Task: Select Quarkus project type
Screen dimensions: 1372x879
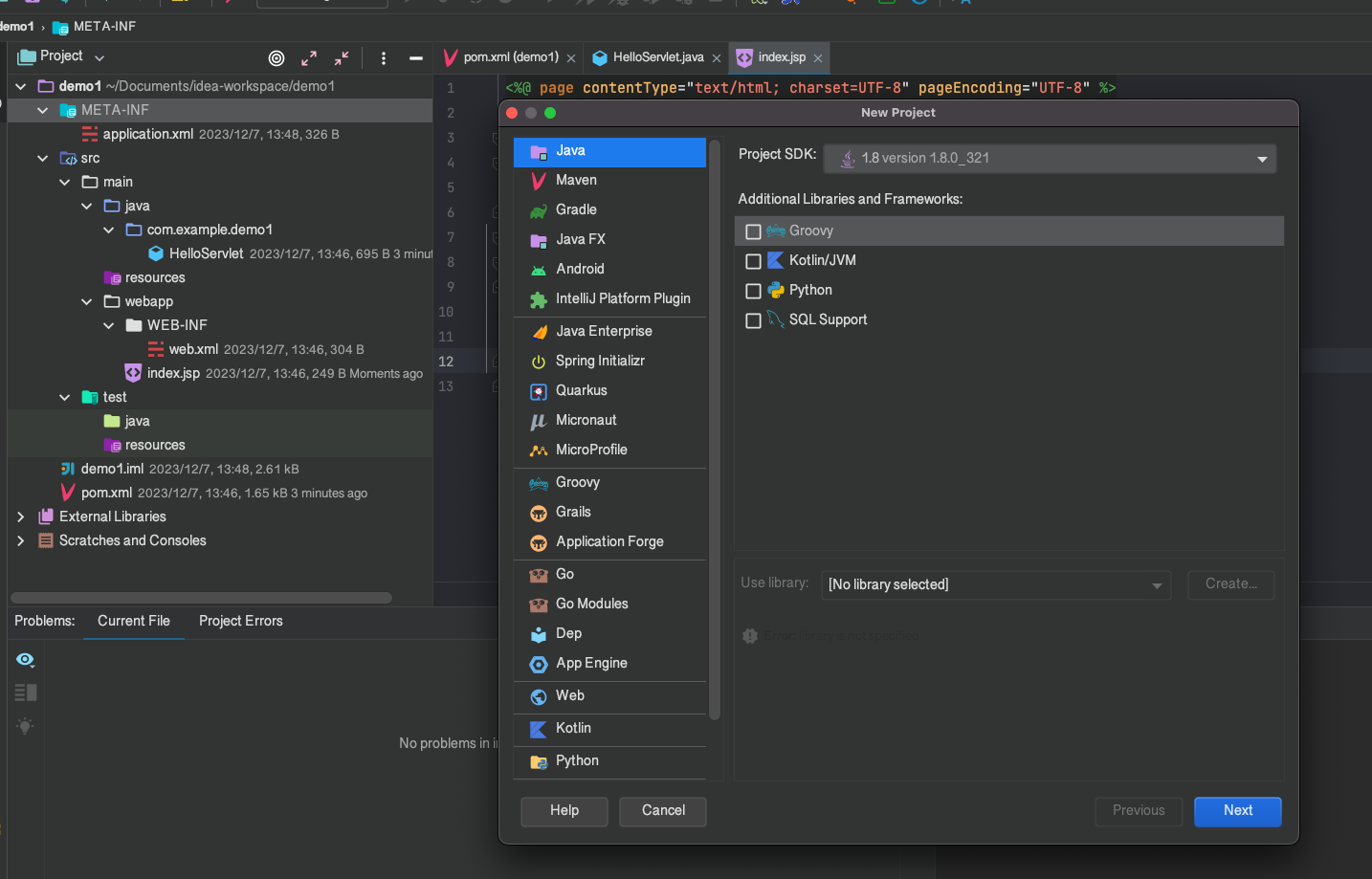Action: (x=609, y=390)
